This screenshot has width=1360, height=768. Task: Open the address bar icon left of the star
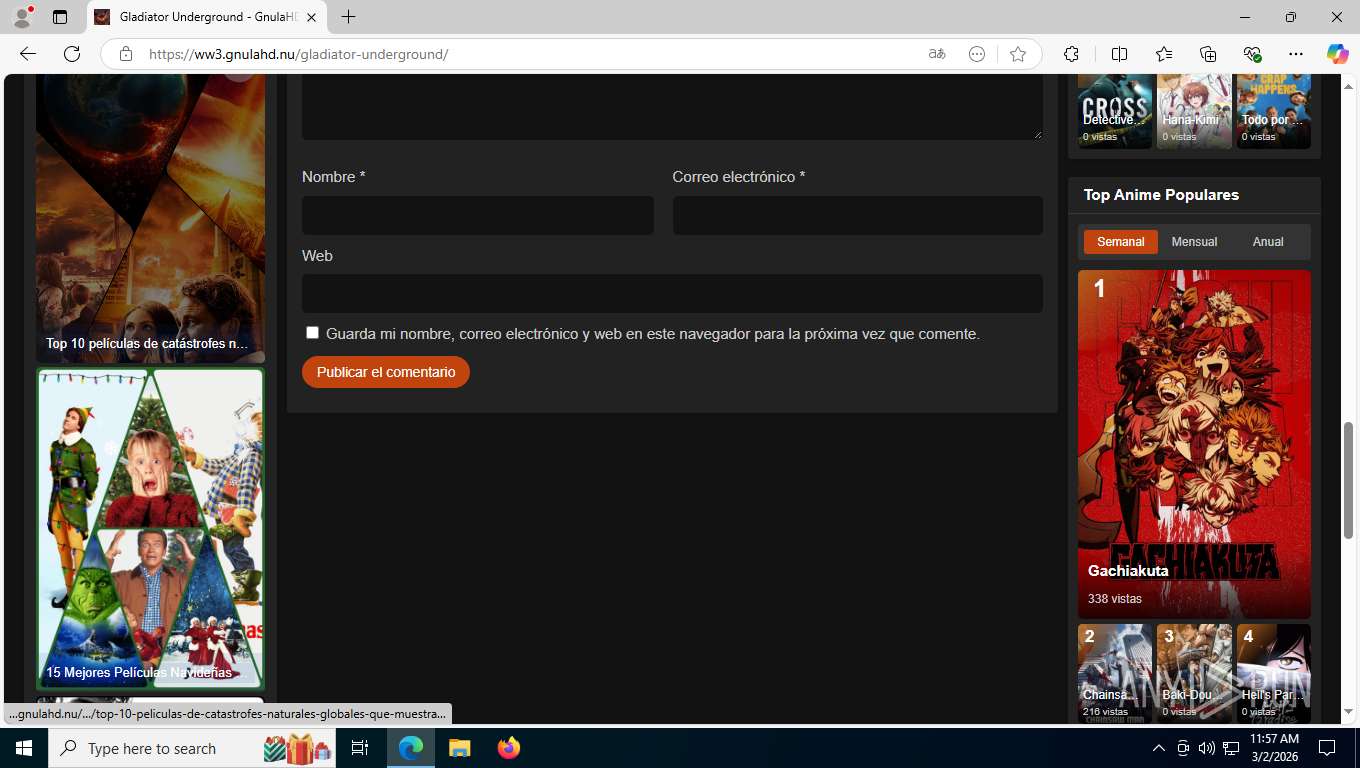point(977,54)
